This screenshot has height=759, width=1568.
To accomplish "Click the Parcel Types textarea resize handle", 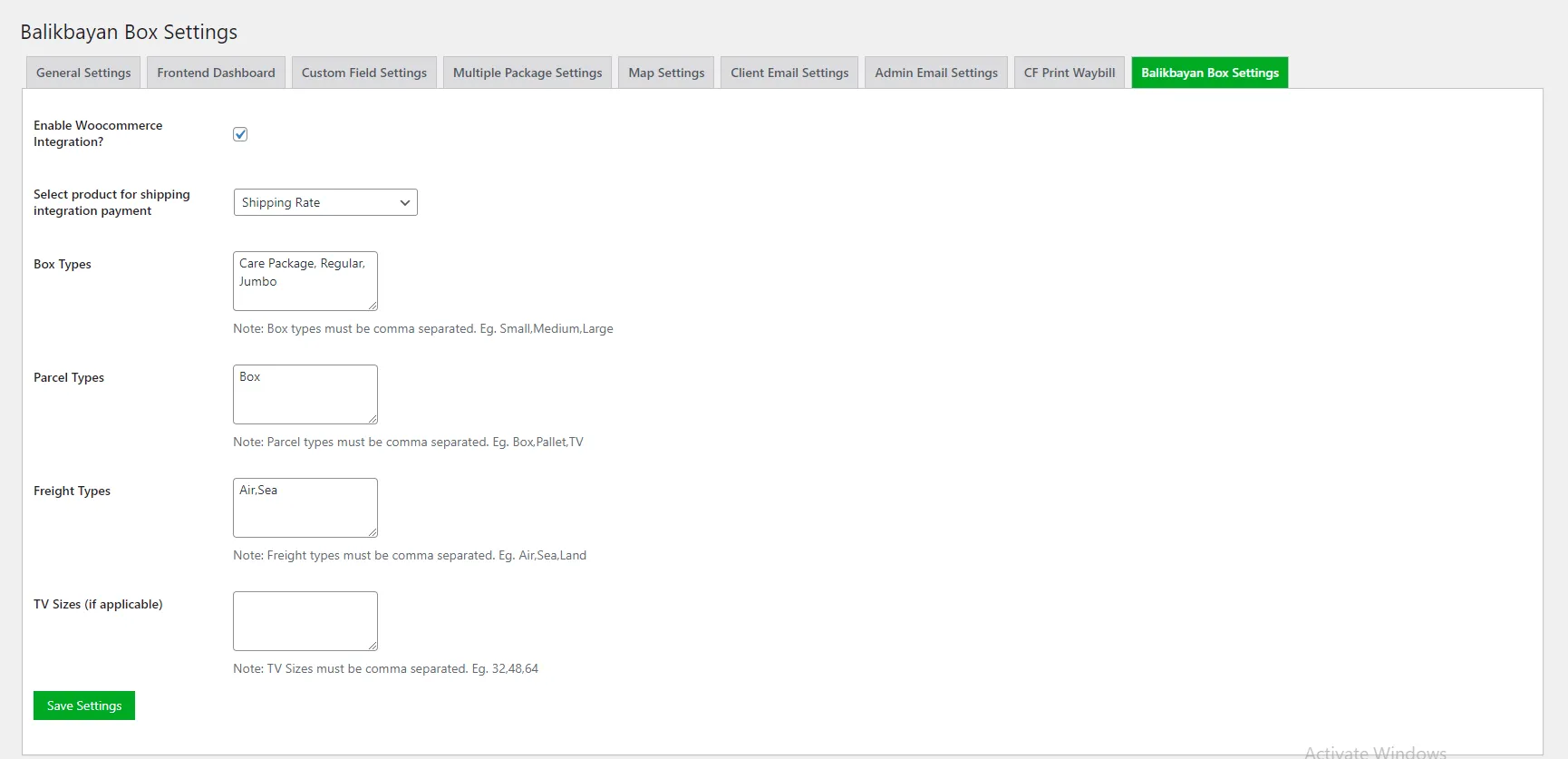I will (373, 419).
